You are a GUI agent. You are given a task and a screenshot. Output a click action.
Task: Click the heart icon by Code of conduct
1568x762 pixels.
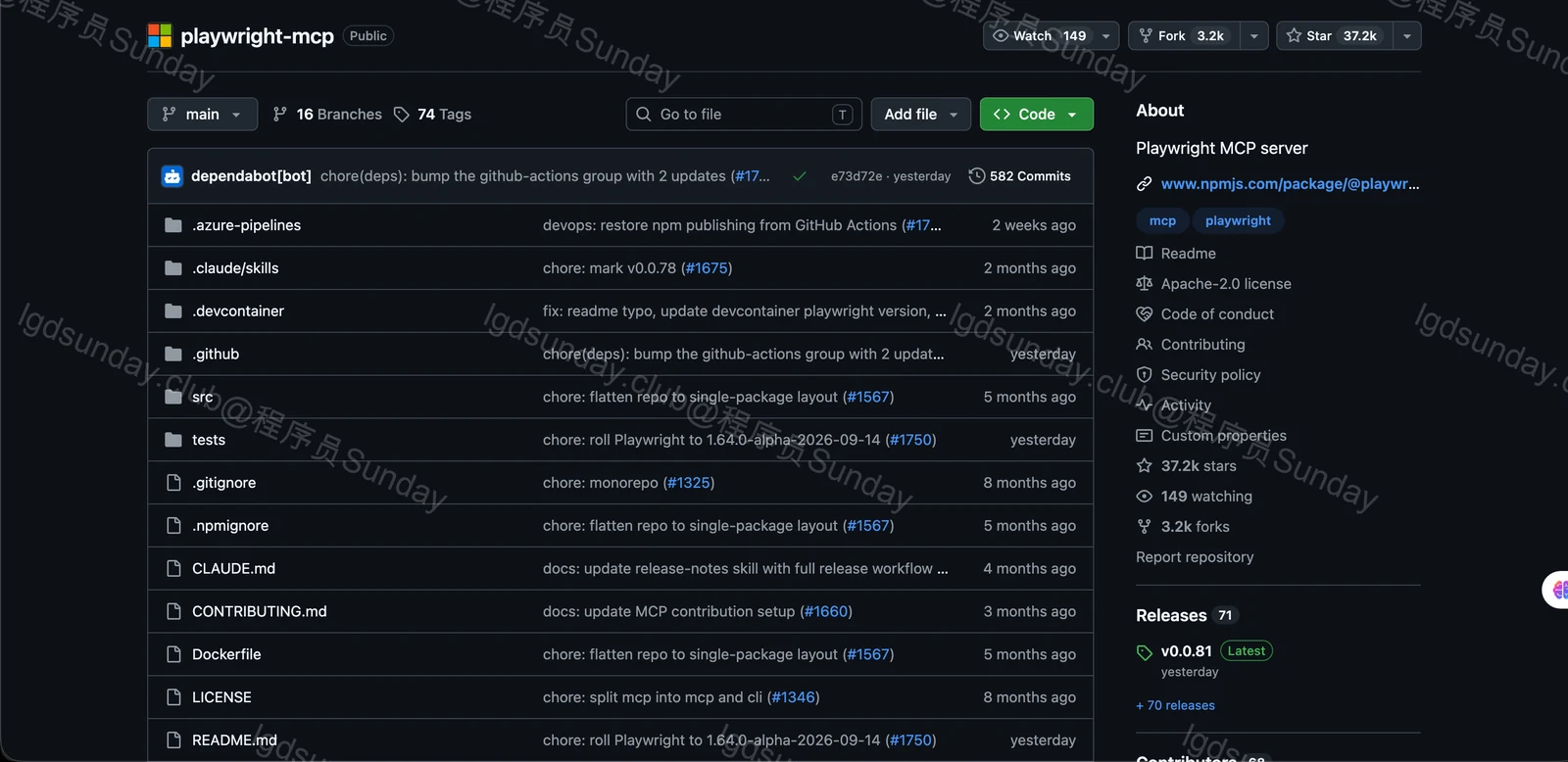click(x=1144, y=314)
